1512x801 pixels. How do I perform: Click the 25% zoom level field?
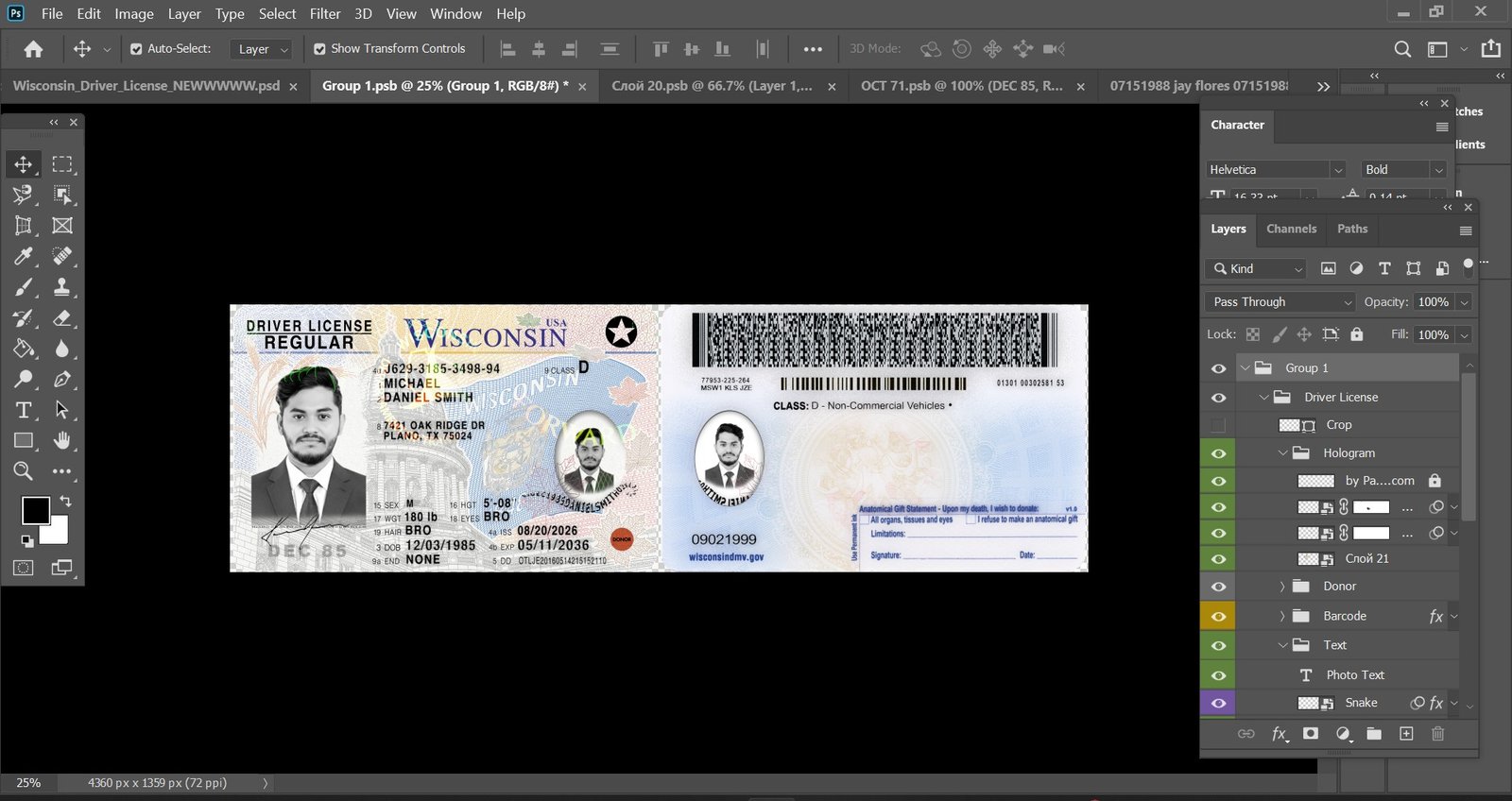(x=28, y=783)
